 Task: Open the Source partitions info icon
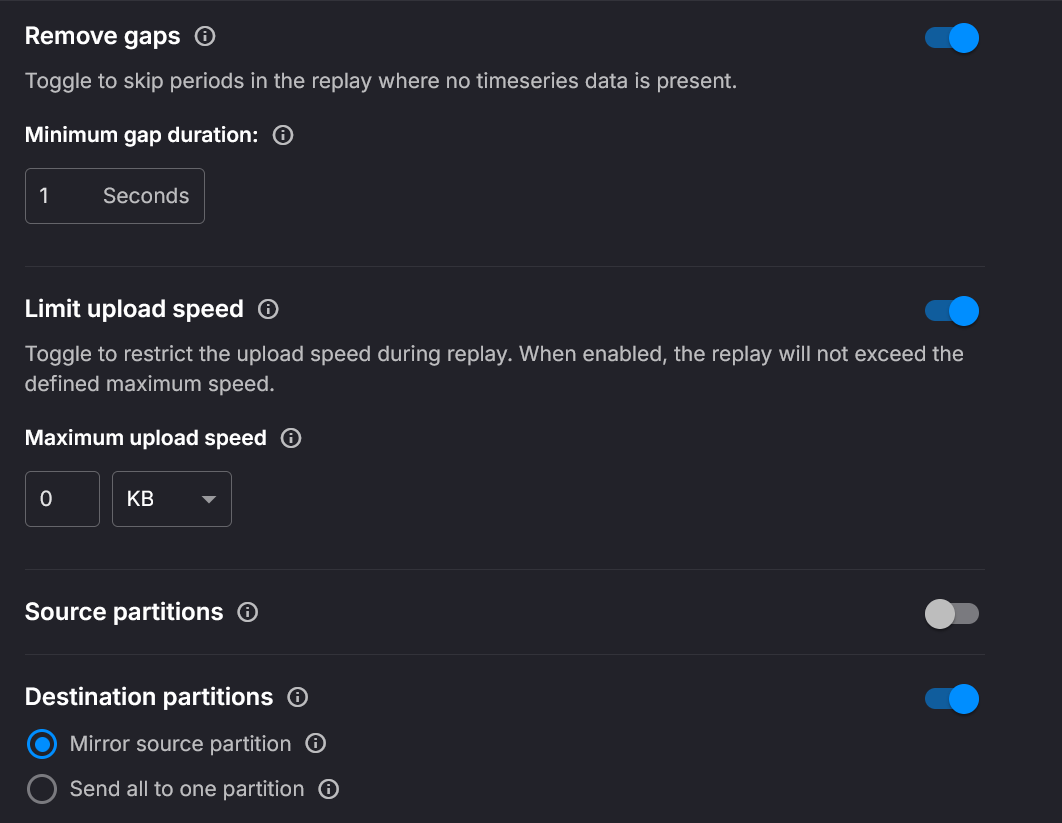click(x=247, y=613)
